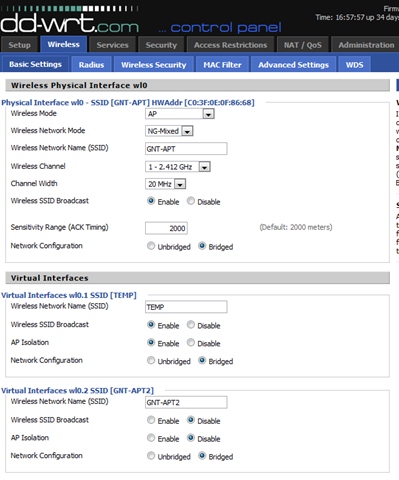
Task: Click the GNT-APT SSID input field
Action: [x=186, y=149]
